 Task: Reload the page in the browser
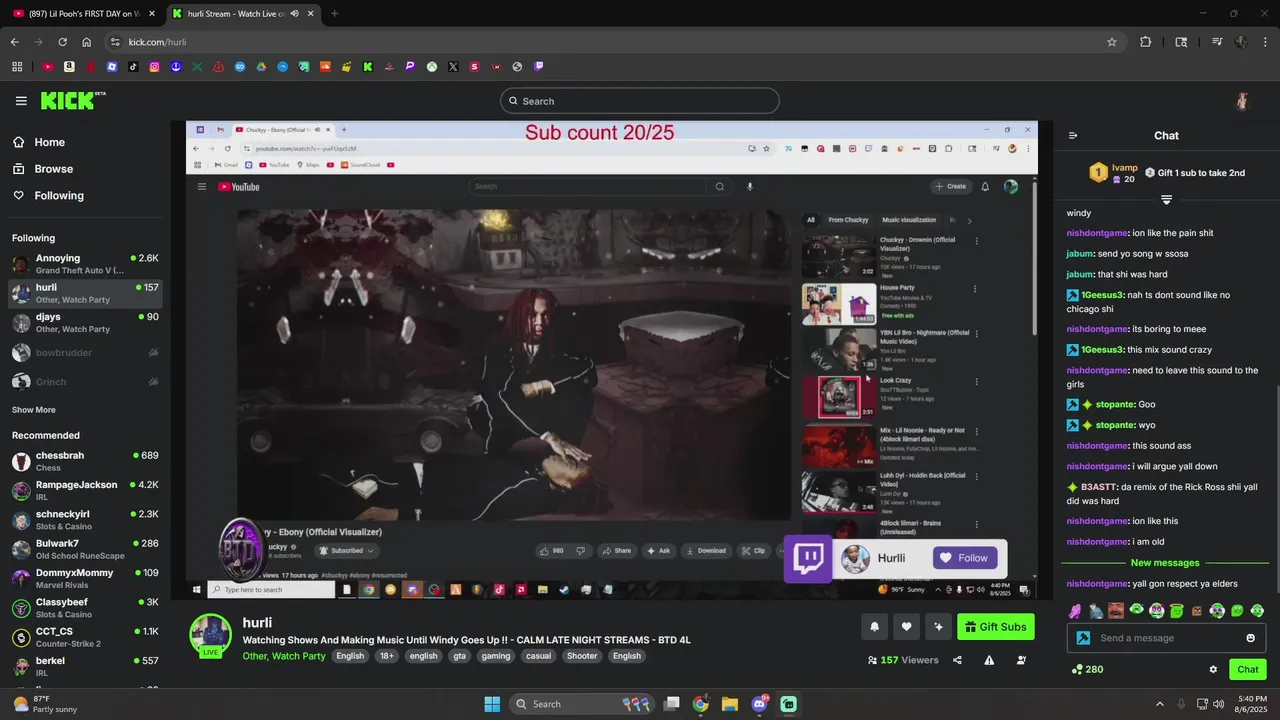(63, 42)
